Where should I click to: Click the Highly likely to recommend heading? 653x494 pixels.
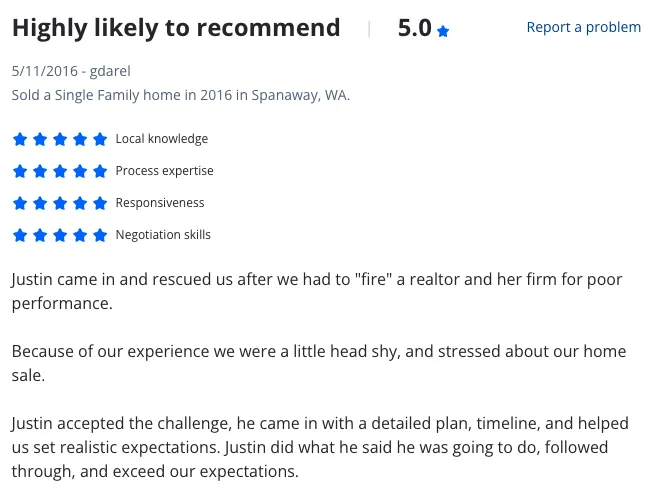[176, 28]
